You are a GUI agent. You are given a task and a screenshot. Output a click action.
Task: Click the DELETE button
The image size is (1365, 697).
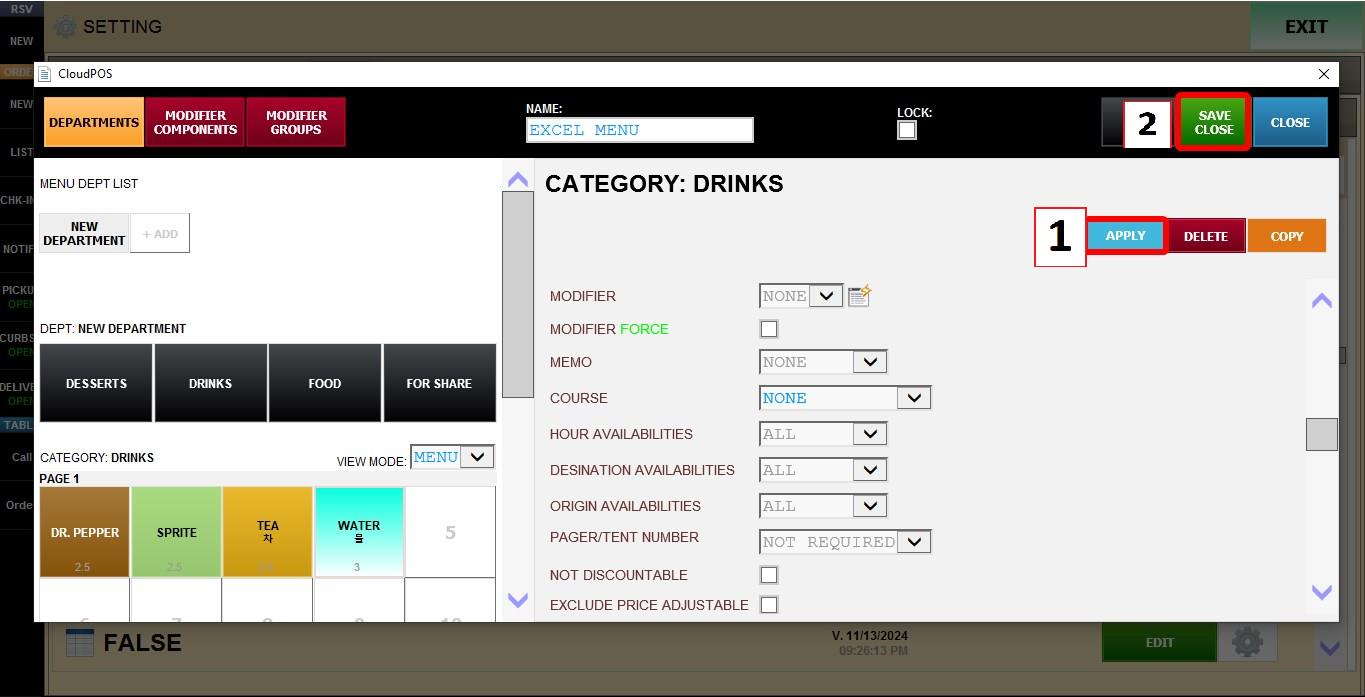[1206, 236]
